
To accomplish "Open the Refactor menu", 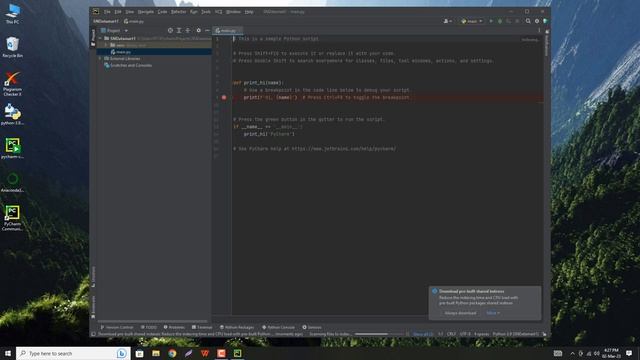I will coord(178,12).
